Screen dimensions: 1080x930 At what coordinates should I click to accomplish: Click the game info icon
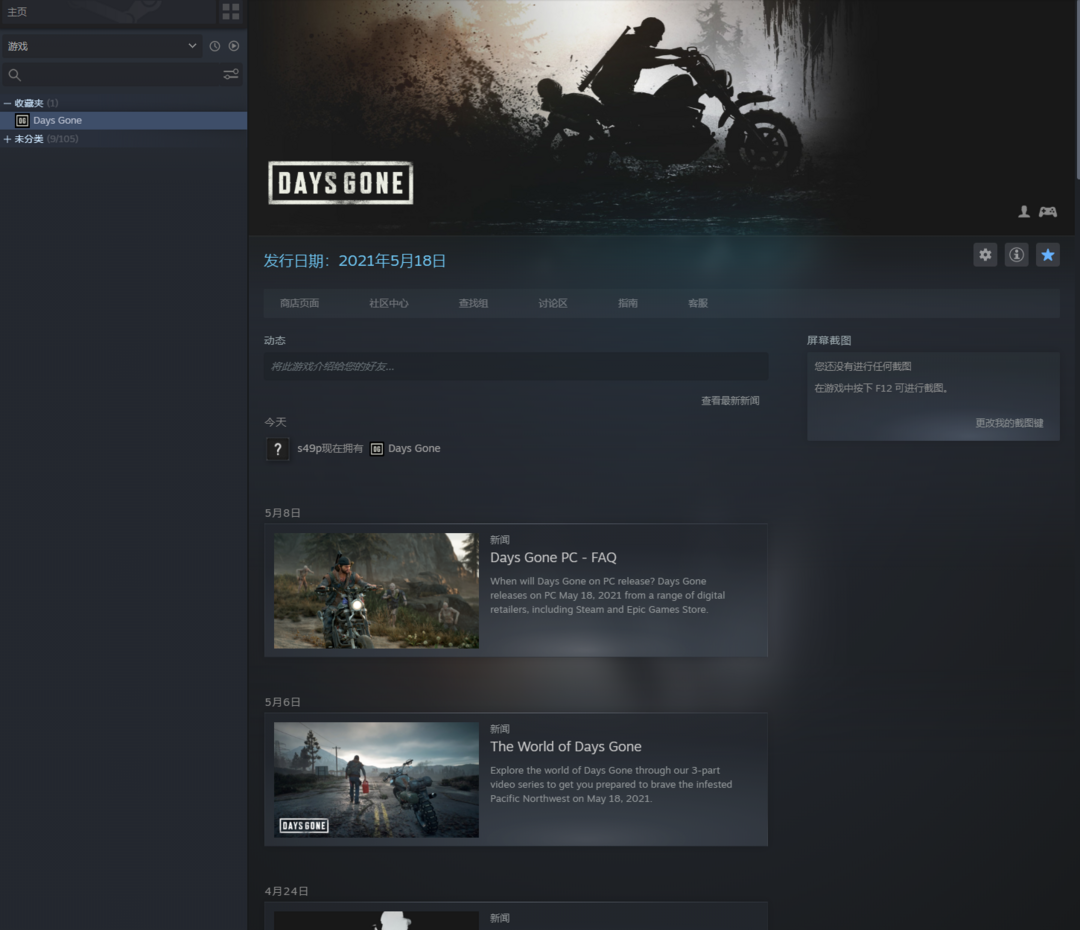click(1016, 255)
